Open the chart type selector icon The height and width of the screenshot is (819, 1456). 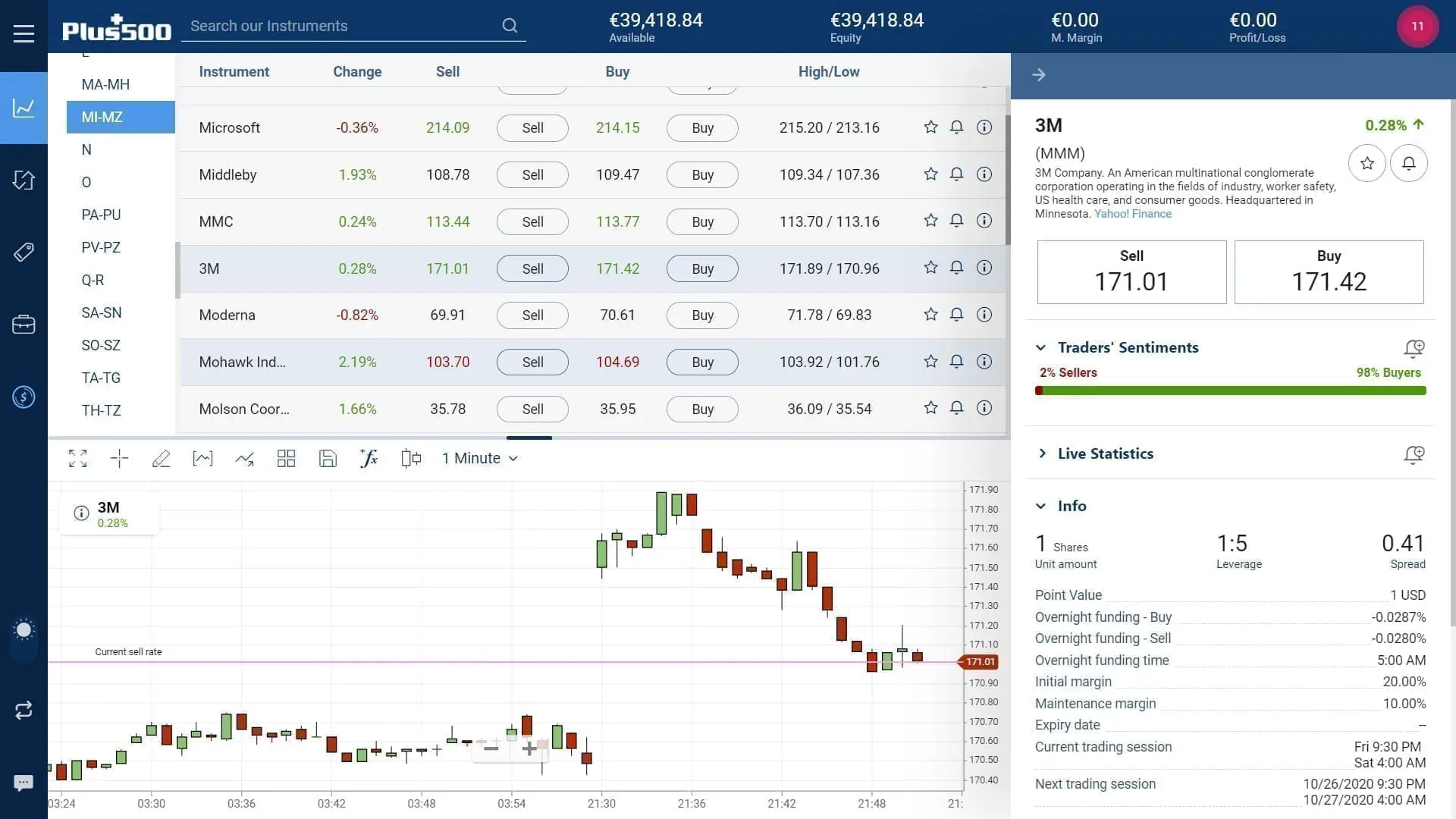coord(202,458)
